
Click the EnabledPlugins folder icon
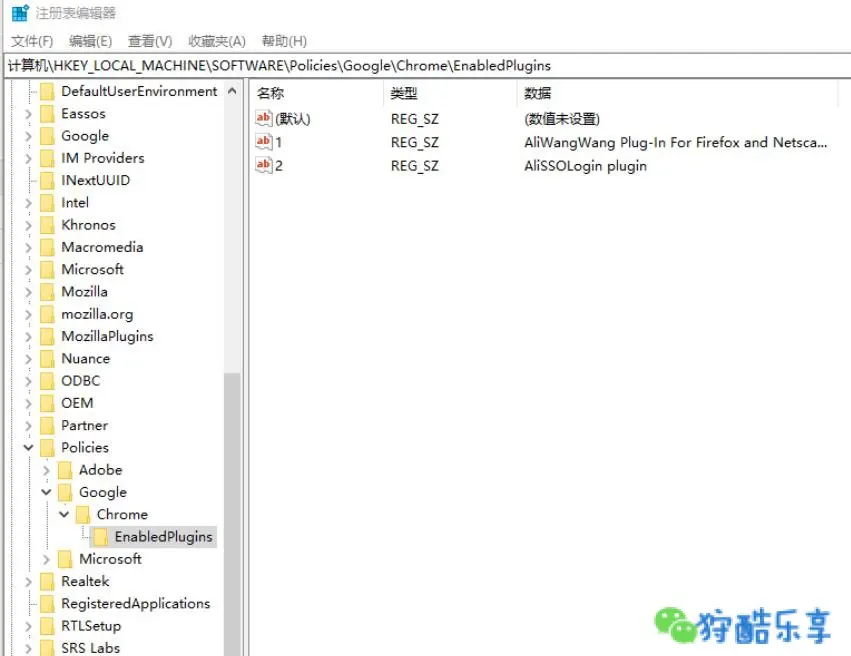click(101, 536)
